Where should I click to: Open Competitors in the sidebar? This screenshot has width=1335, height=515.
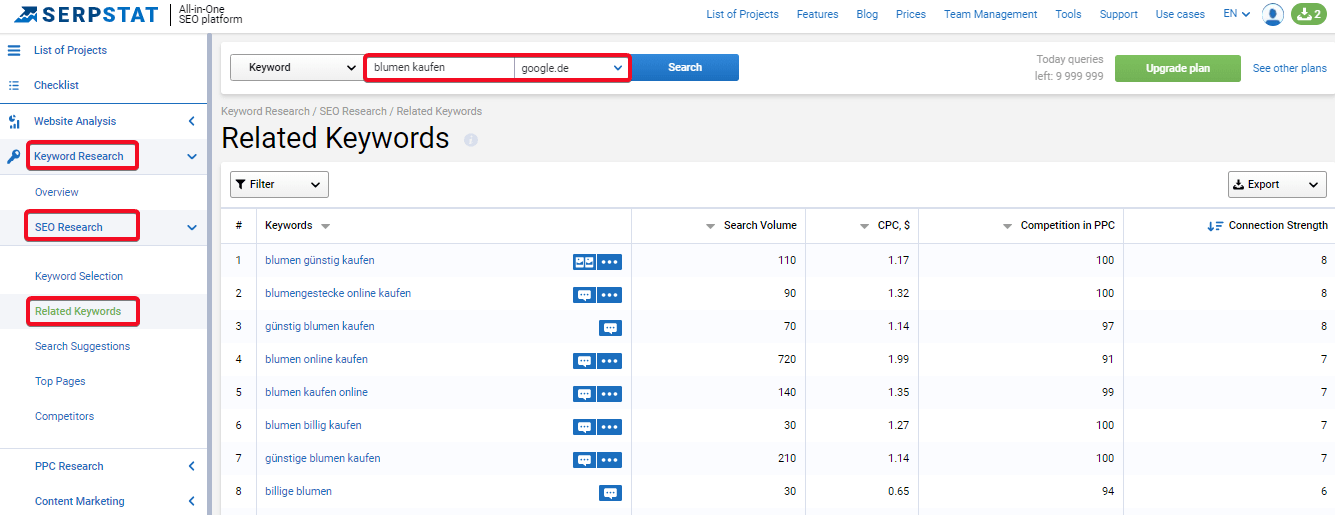click(x=64, y=416)
